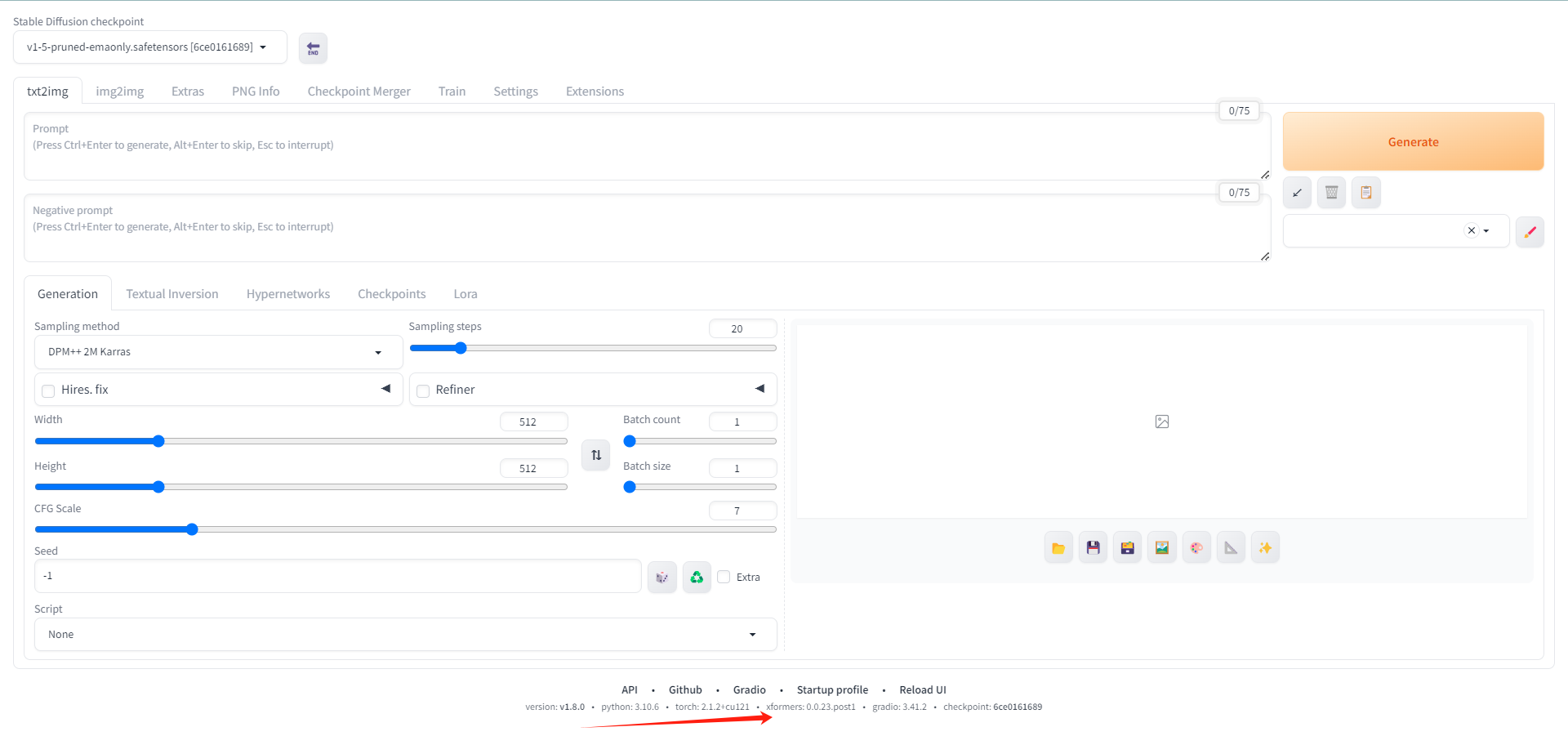Switch to the img2img tab
Image resolution: width=1568 pixels, height=745 pixels.
pos(120,91)
